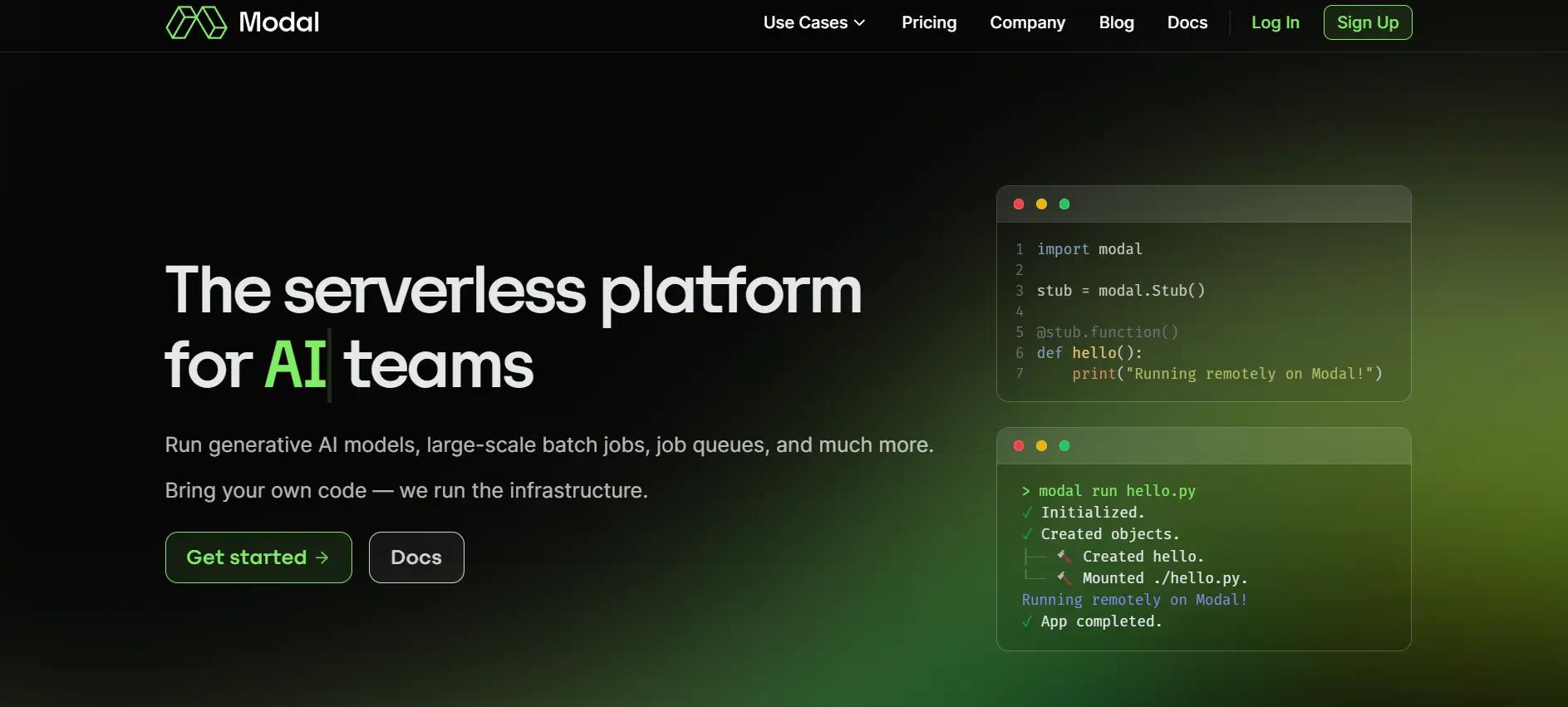Expand the Use Cases dropdown menu
Screen dimensions: 1568x707
click(x=814, y=22)
